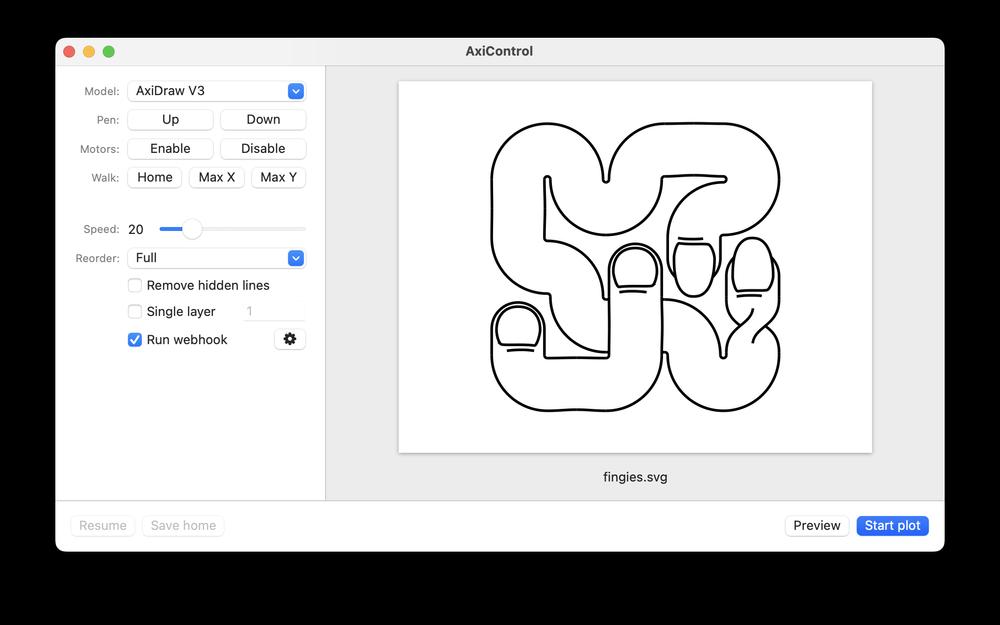Walk to Max X position

pos(217,177)
